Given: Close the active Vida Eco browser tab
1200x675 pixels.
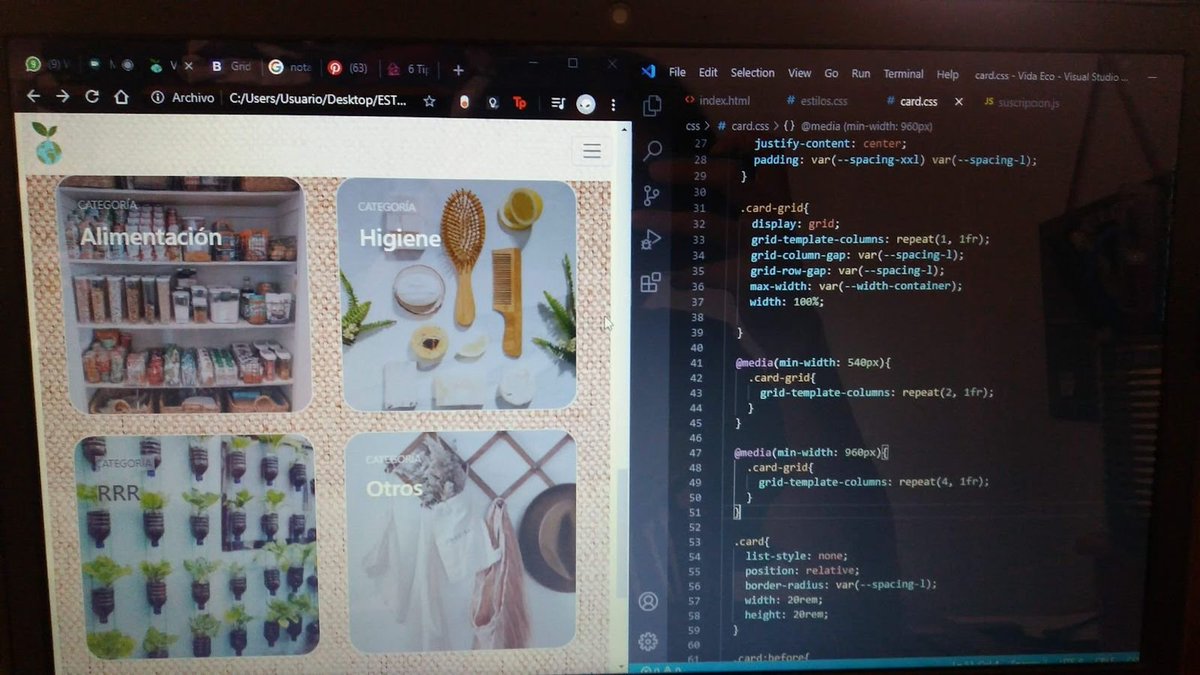Looking at the screenshot, I should [x=189, y=66].
